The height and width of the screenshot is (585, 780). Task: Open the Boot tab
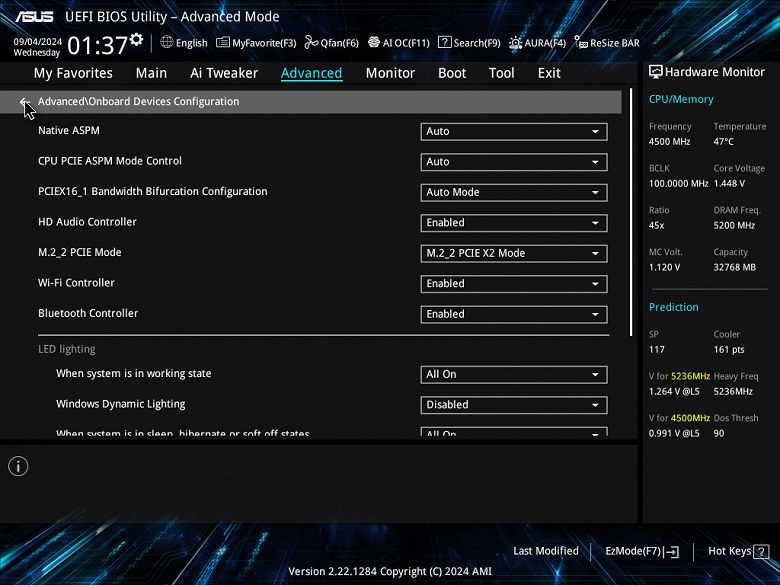click(x=452, y=73)
